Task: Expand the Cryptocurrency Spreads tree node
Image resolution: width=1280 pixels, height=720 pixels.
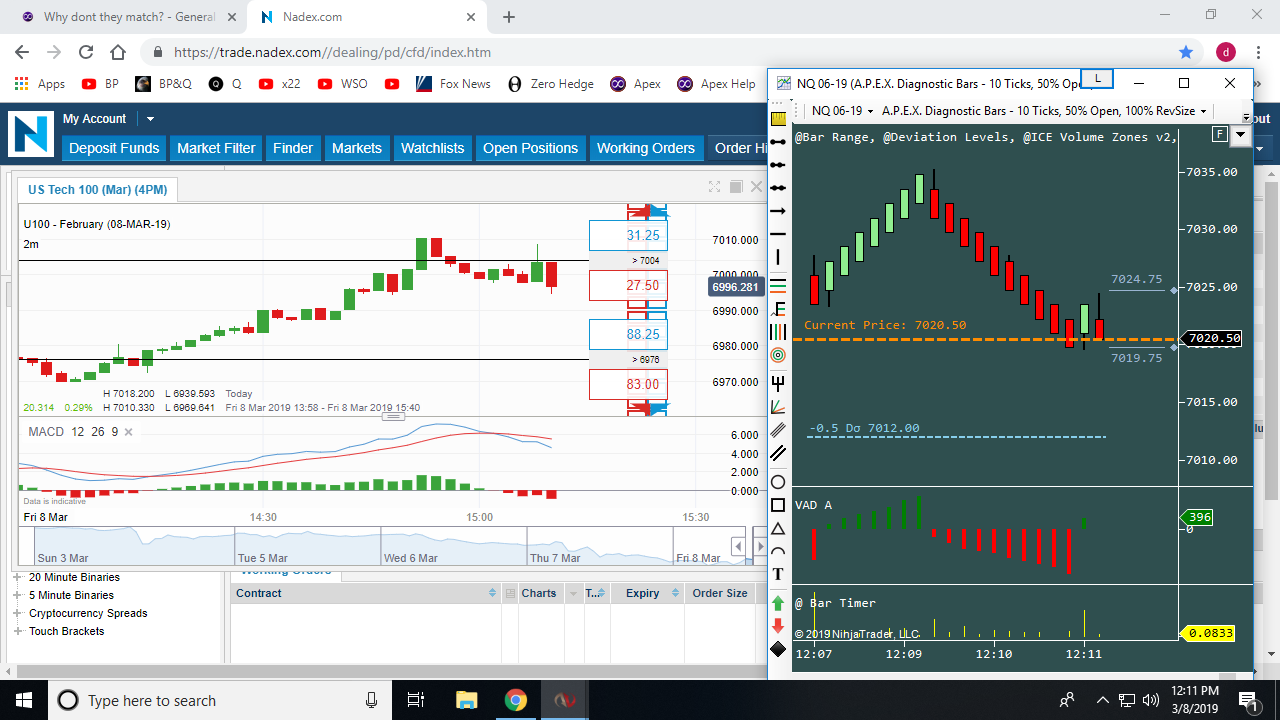Action: coord(18,614)
